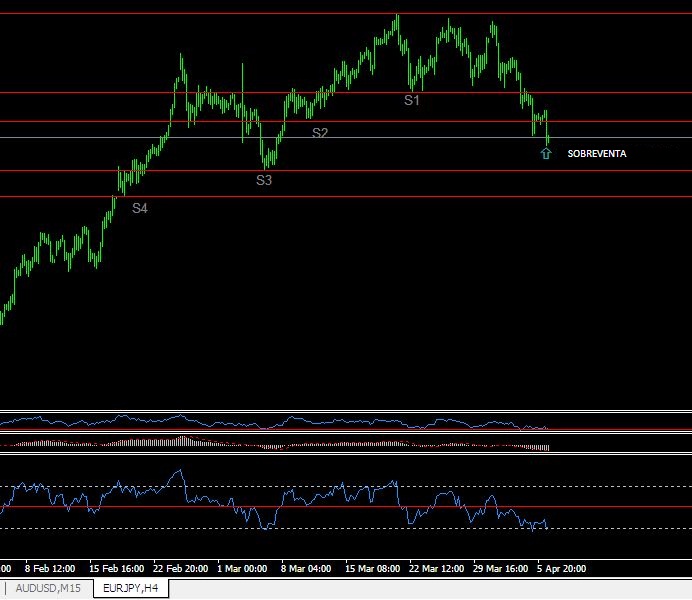Image resolution: width=692 pixels, height=600 pixels.
Task: Select the S4 support label
Action: 140,208
